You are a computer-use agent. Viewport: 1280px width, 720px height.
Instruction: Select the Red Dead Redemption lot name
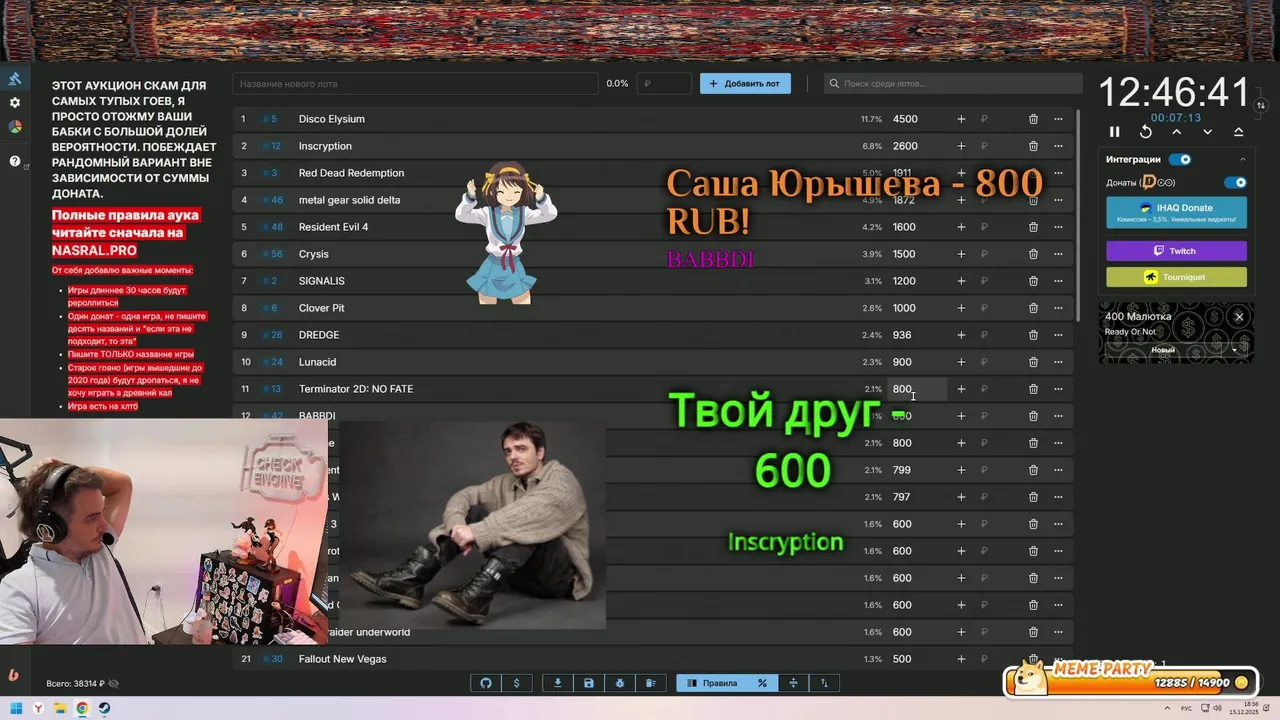351,173
